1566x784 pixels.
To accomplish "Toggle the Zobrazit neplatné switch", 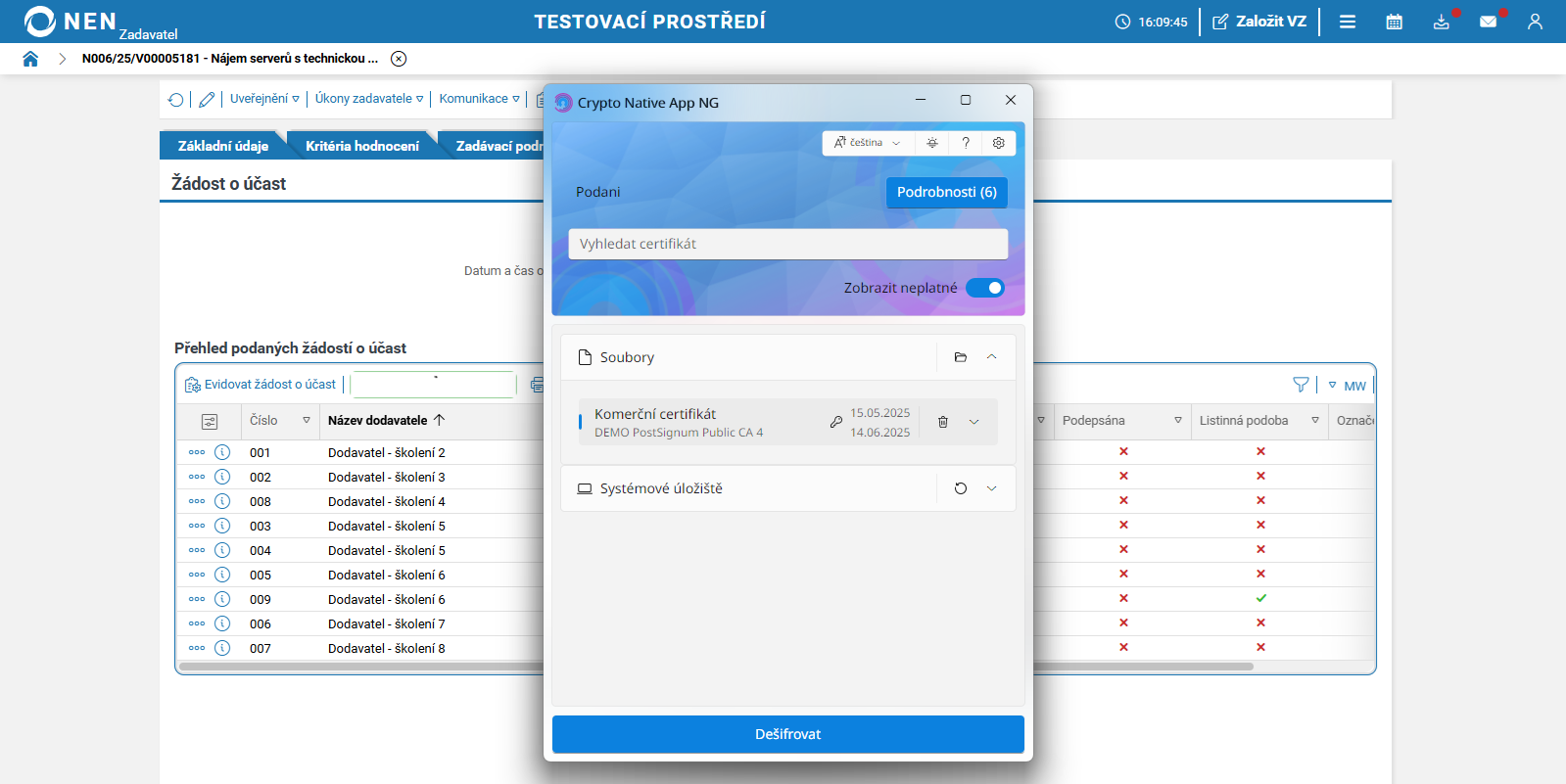I will click(985, 288).
